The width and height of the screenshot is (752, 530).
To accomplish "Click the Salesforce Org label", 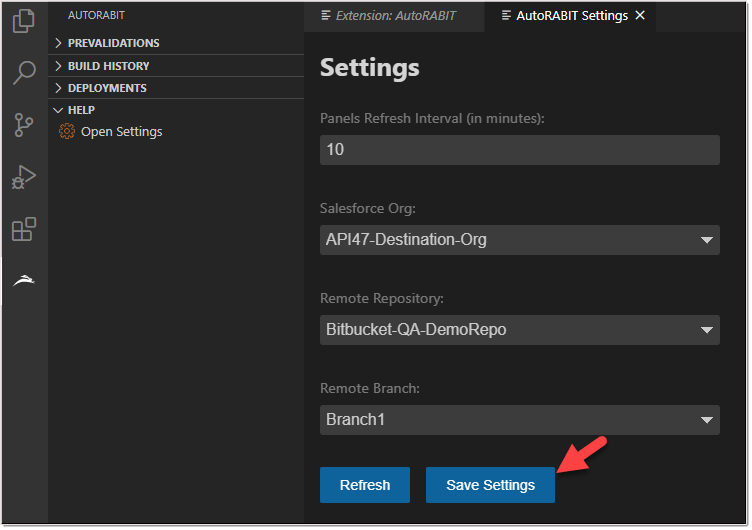I will point(368,209).
